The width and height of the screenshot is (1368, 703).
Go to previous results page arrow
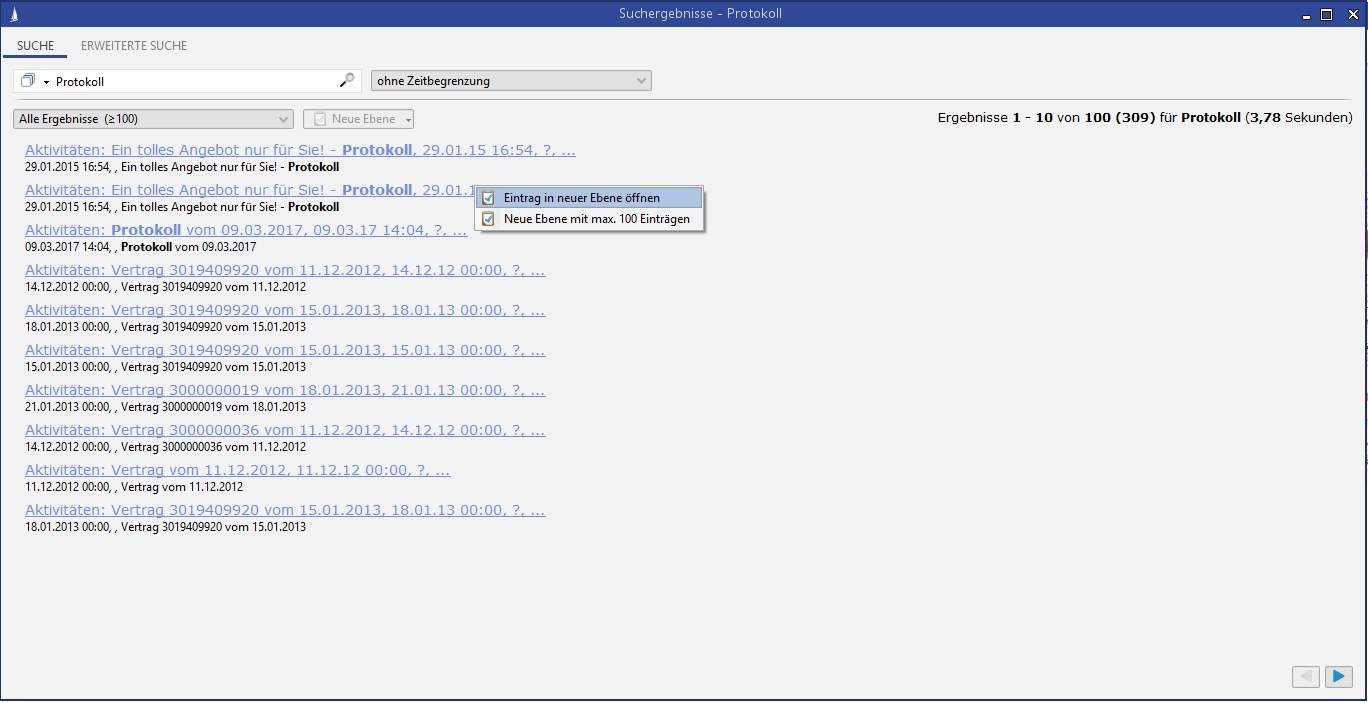tap(1306, 677)
